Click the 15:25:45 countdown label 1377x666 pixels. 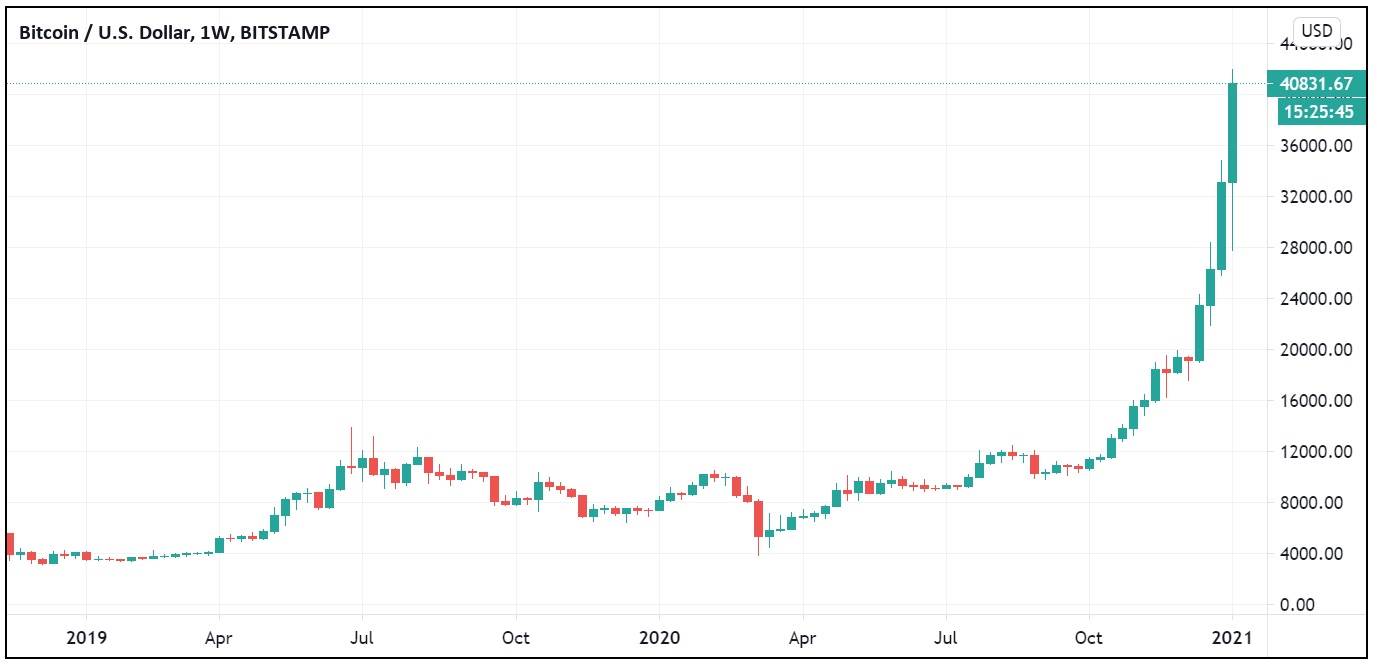1315,112
